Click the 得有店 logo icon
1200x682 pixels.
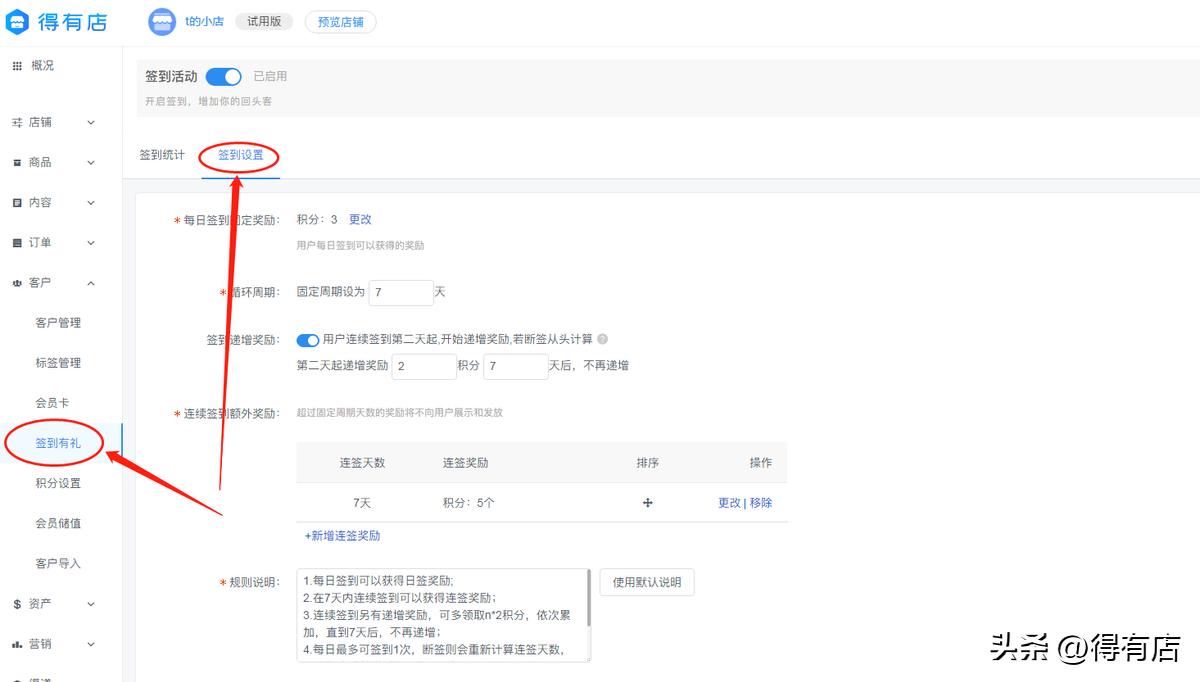16,22
